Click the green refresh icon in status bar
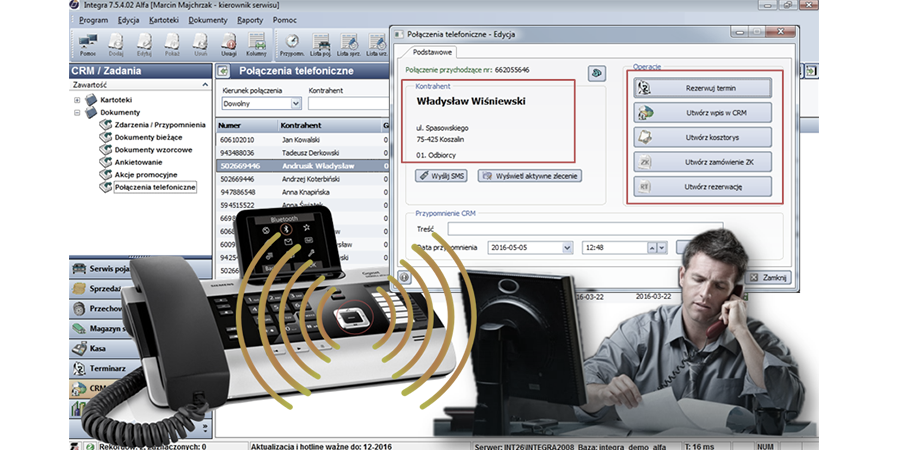This screenshot has width=900, height=450. tap(90, 446)
